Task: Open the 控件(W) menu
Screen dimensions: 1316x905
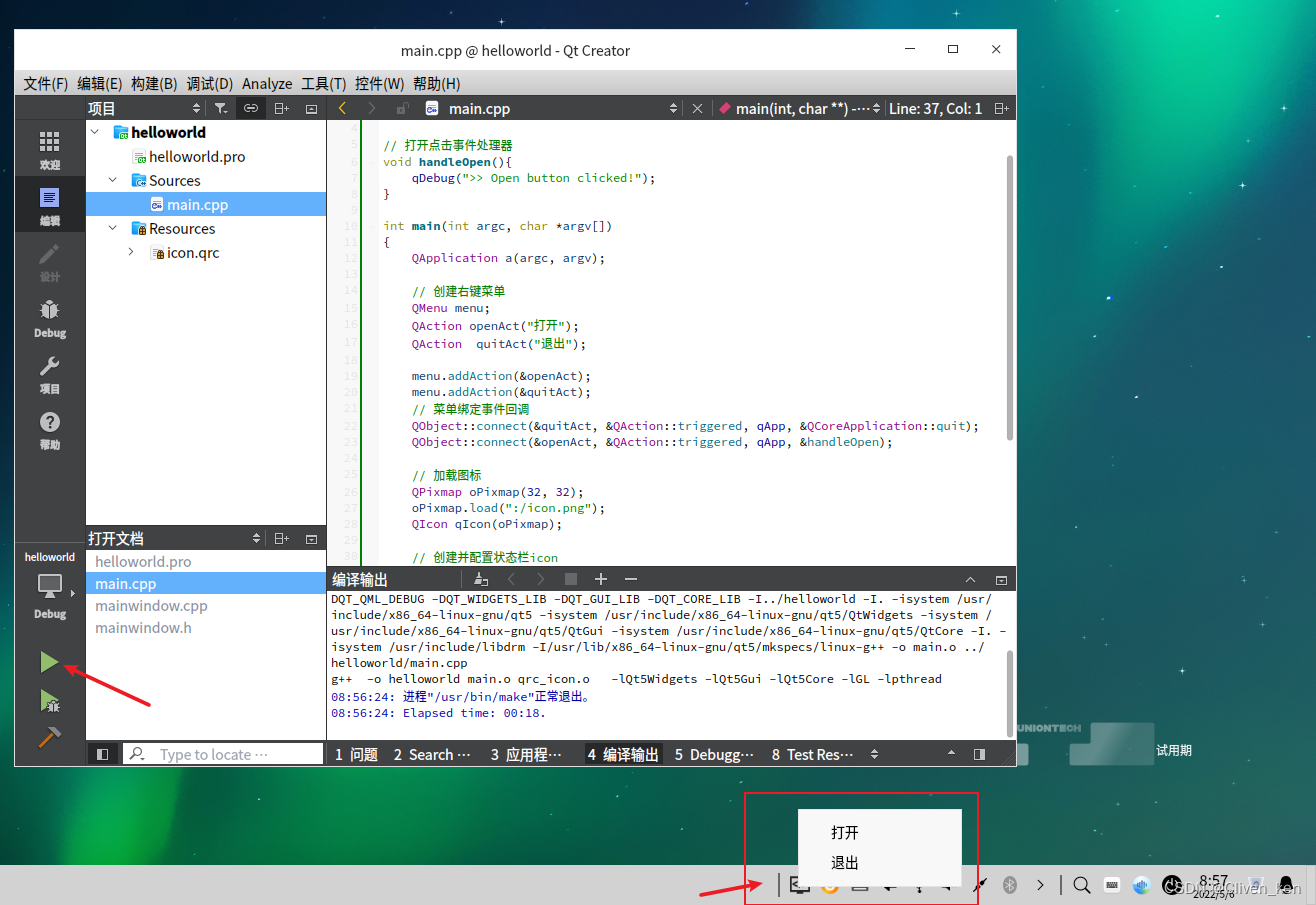Action: click(x=380, y=83)
